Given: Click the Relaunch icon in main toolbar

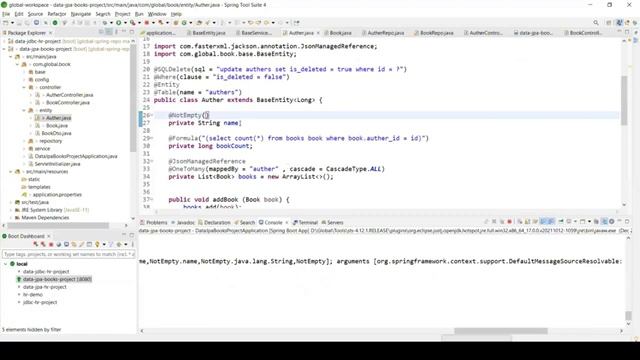Looking at the screenshot, I should [161, 23].
